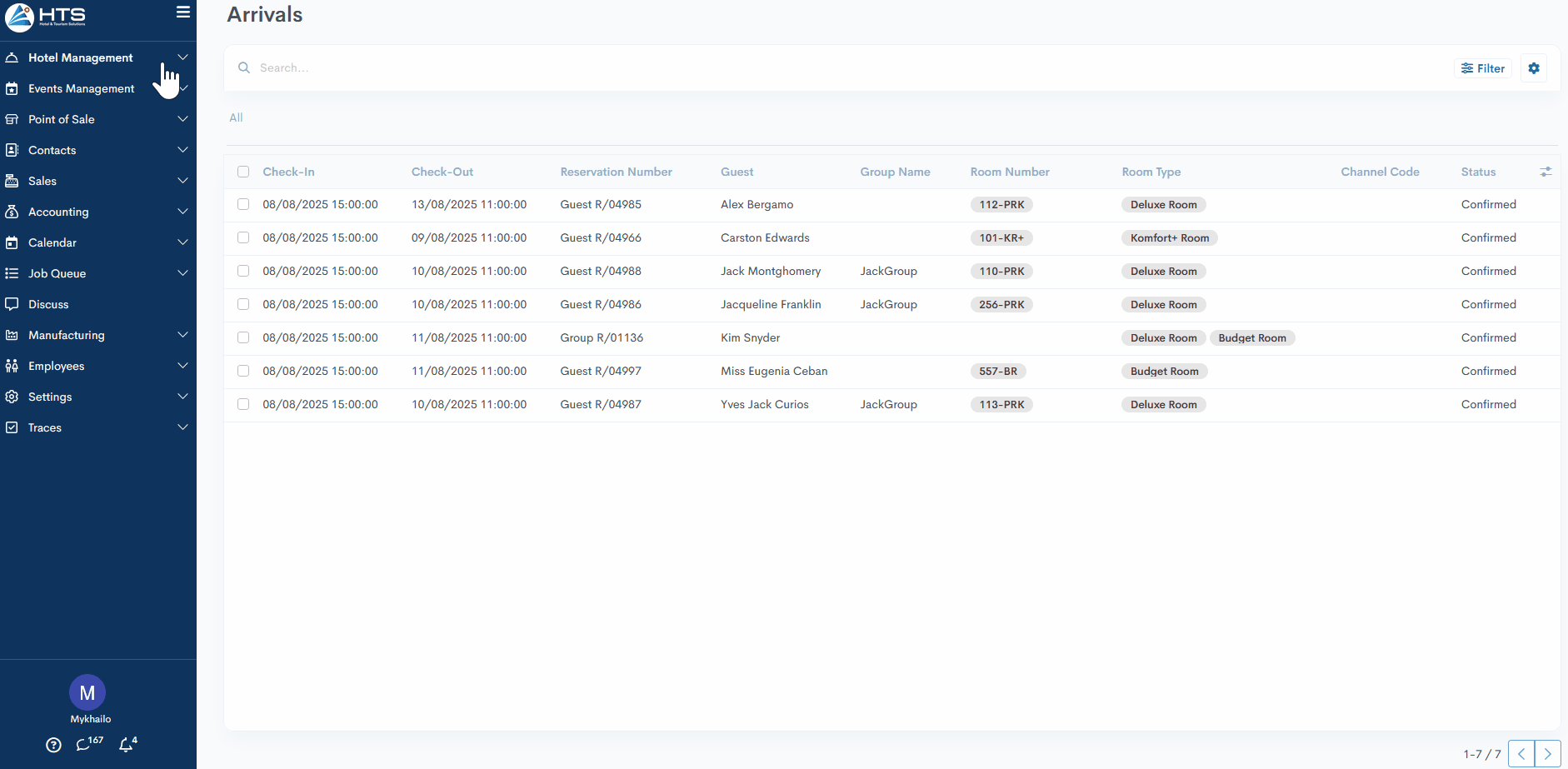This screenshot has height=769, width=1568.
Task: Expand Accounting section chevron
Action: click(182, 212)
